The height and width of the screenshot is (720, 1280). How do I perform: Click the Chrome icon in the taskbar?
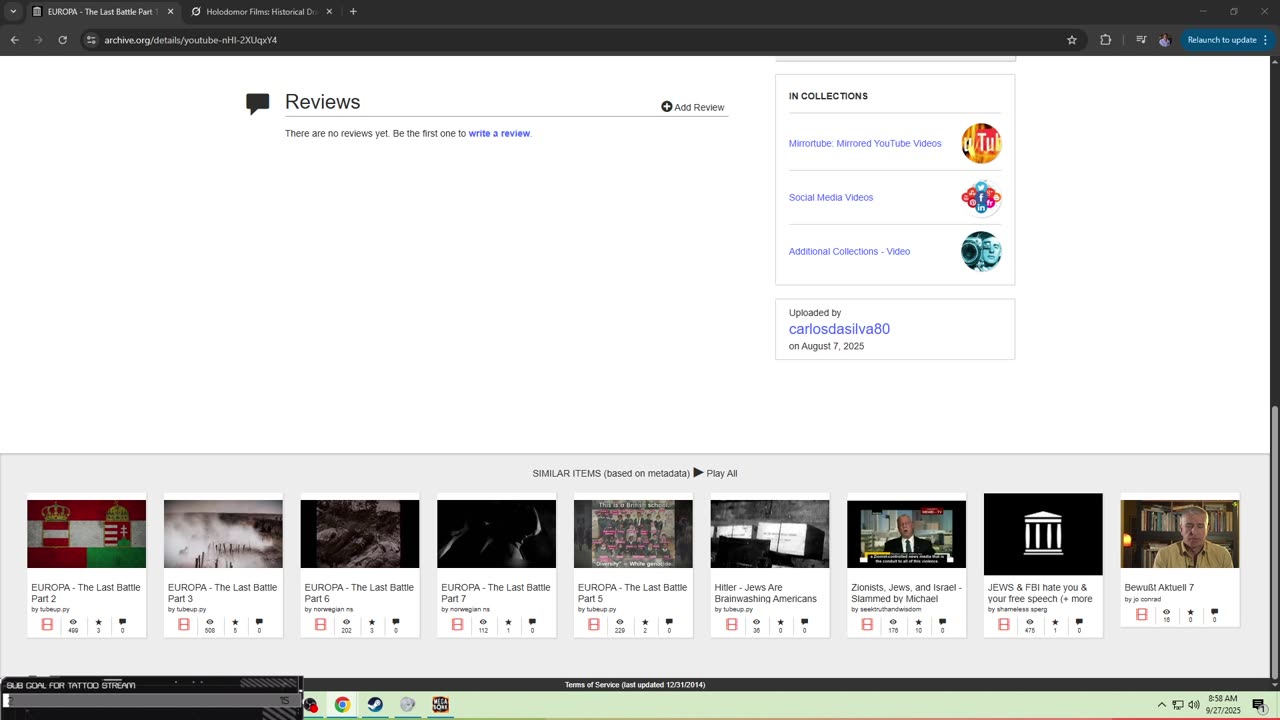tap(342, 705)
